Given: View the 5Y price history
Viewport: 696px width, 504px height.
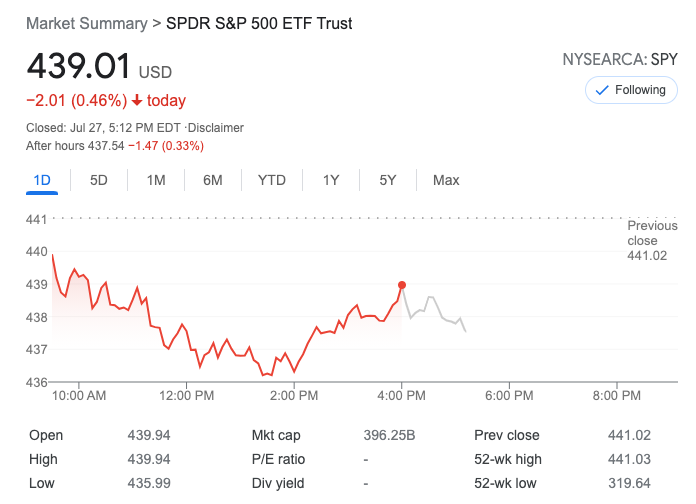Looking at the screenshot, I should click(388, 180).
